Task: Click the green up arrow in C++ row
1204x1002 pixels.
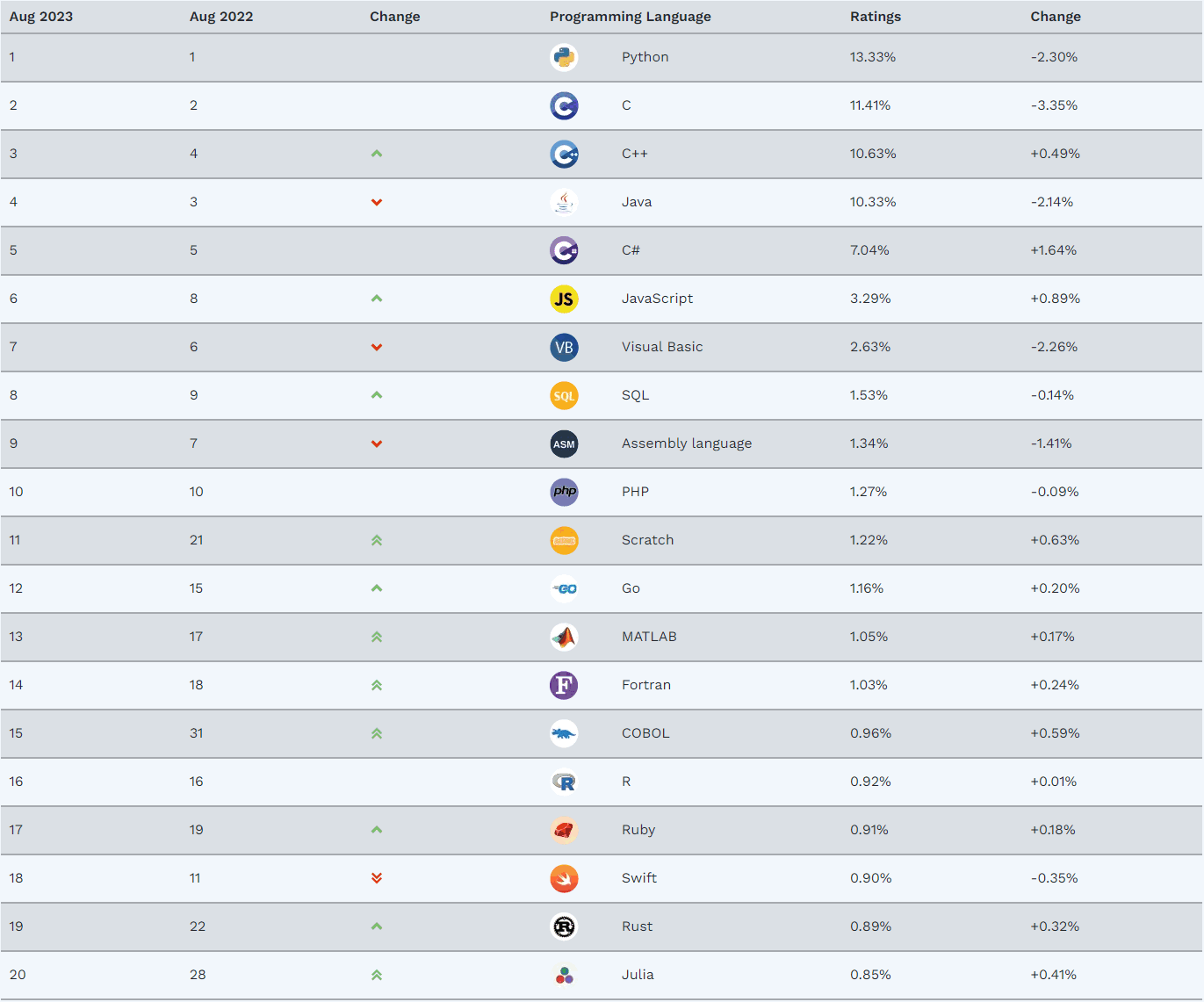Action: (x=377, y=154)
